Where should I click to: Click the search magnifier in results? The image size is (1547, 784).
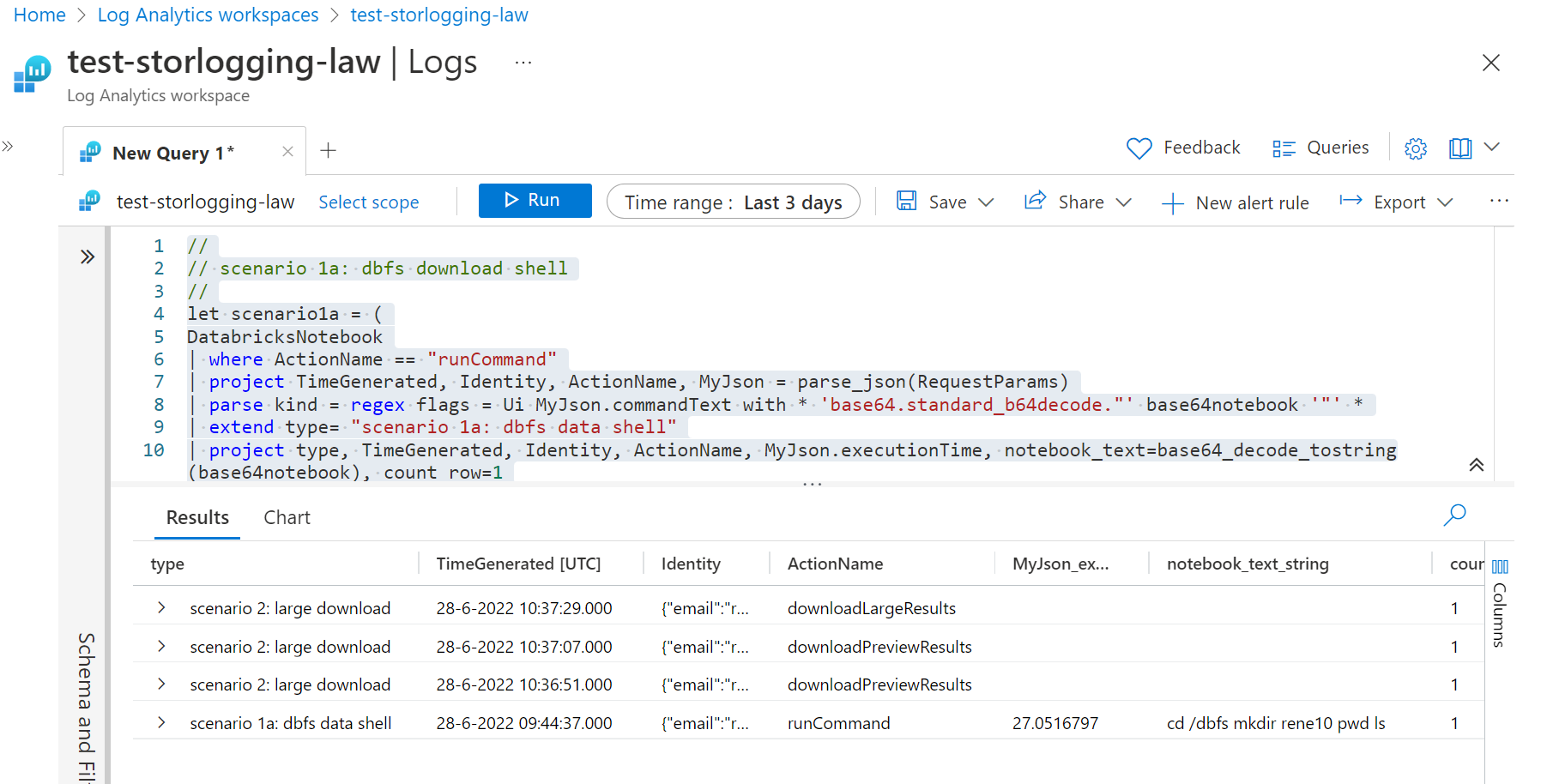(x=1454, y=515)
